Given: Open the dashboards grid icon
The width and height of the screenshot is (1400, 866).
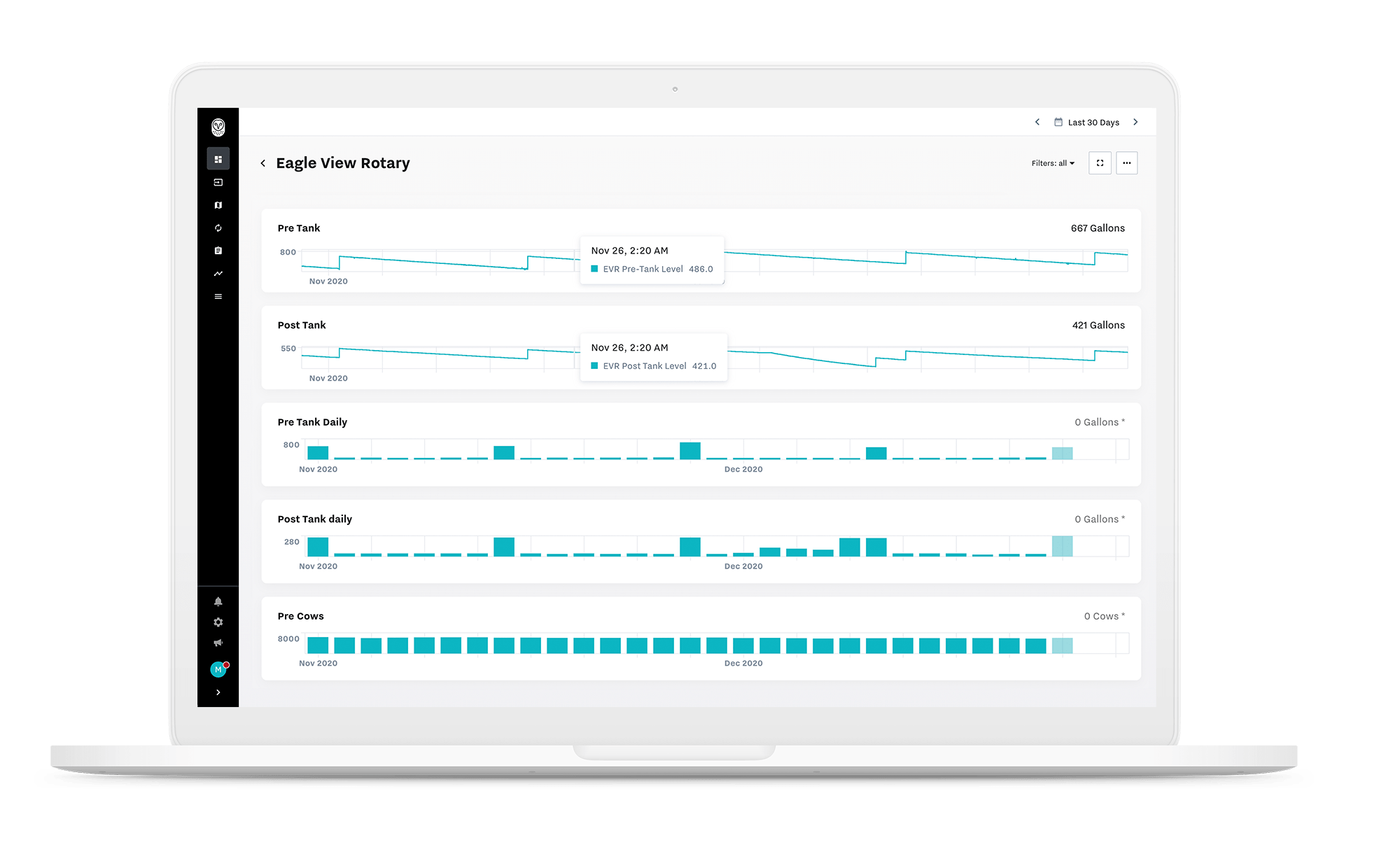Looking at the screenshot, I should coord(218,159).
